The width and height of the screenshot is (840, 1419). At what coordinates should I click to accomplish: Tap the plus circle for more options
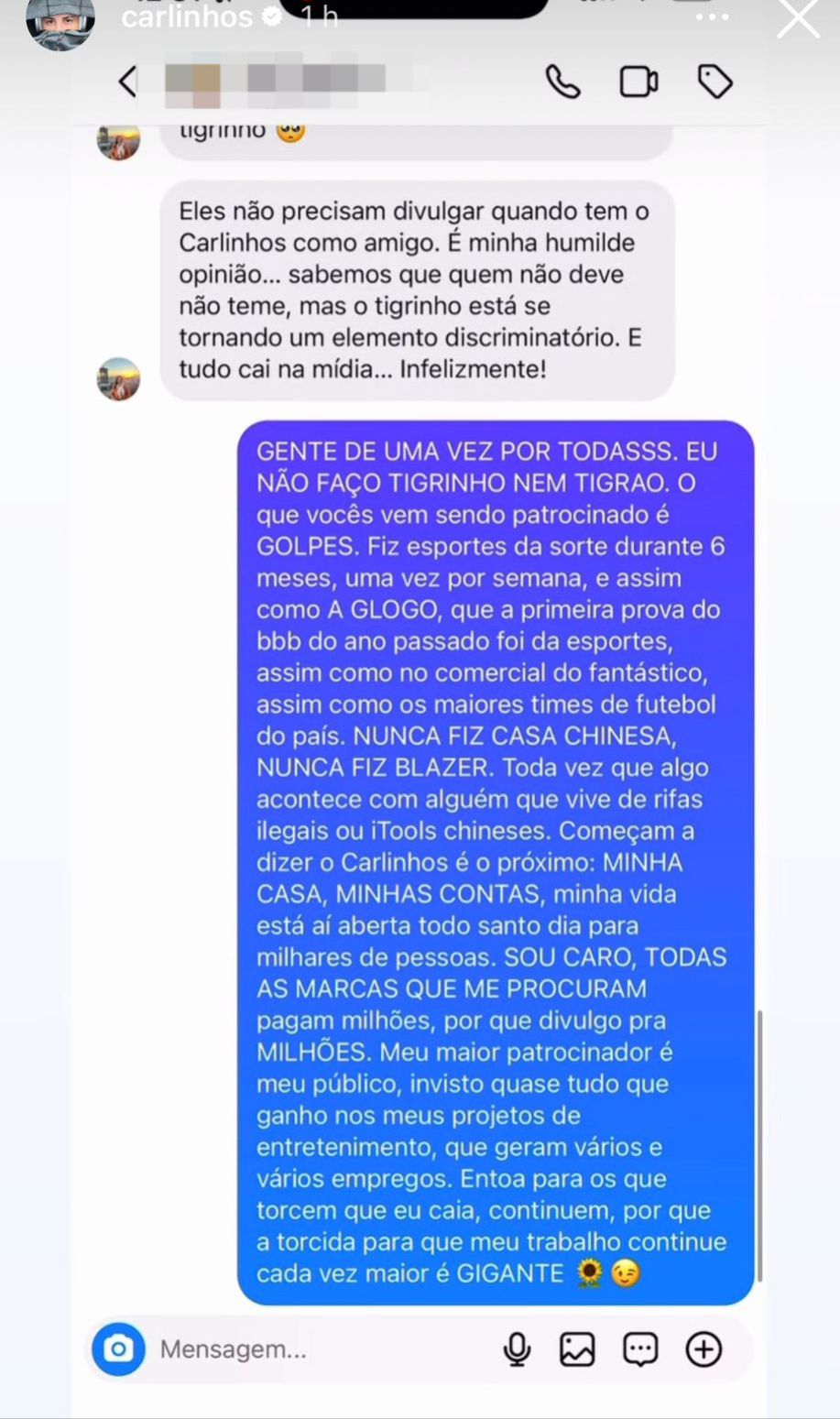(704, 1348)
